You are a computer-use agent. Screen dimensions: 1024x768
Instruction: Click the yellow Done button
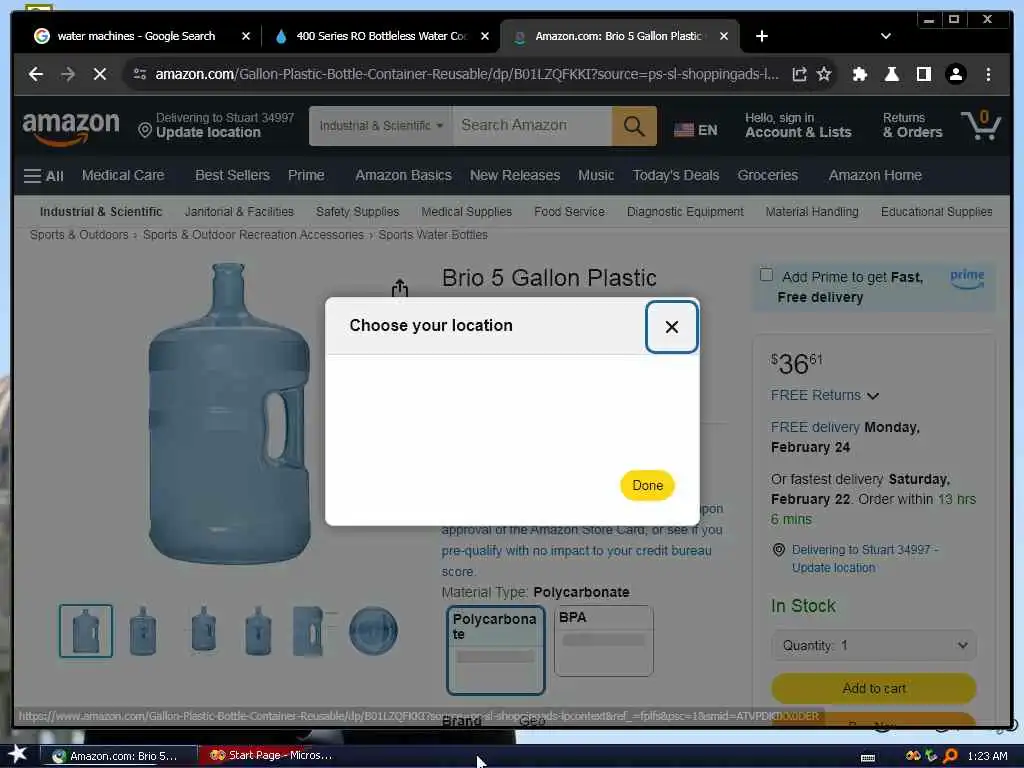(647, 485)
